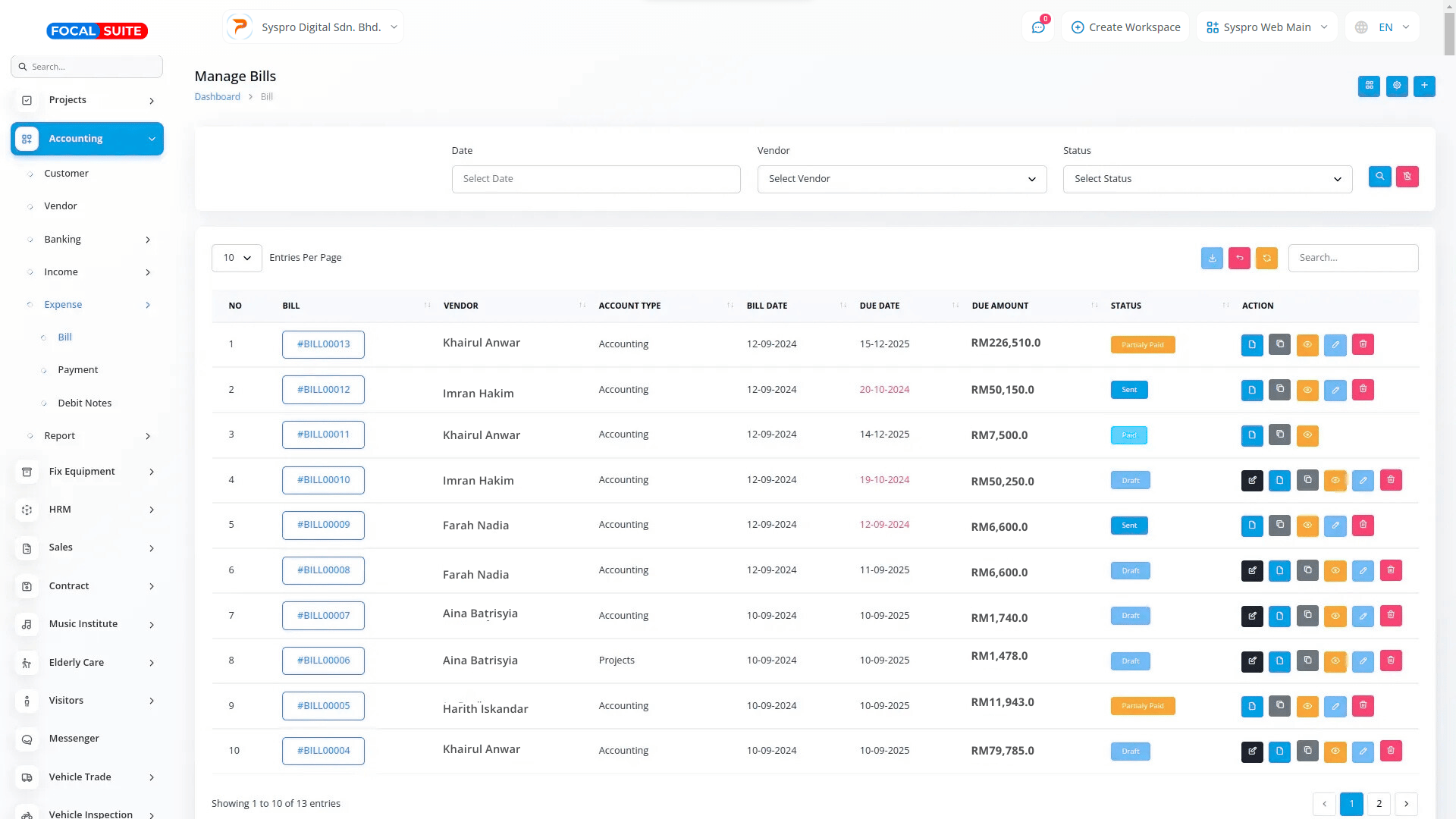Edit bill #BILL00009 with pencil icon
The width and height of the screenshot is (1456, 819).
click(x=1335, y=525)
